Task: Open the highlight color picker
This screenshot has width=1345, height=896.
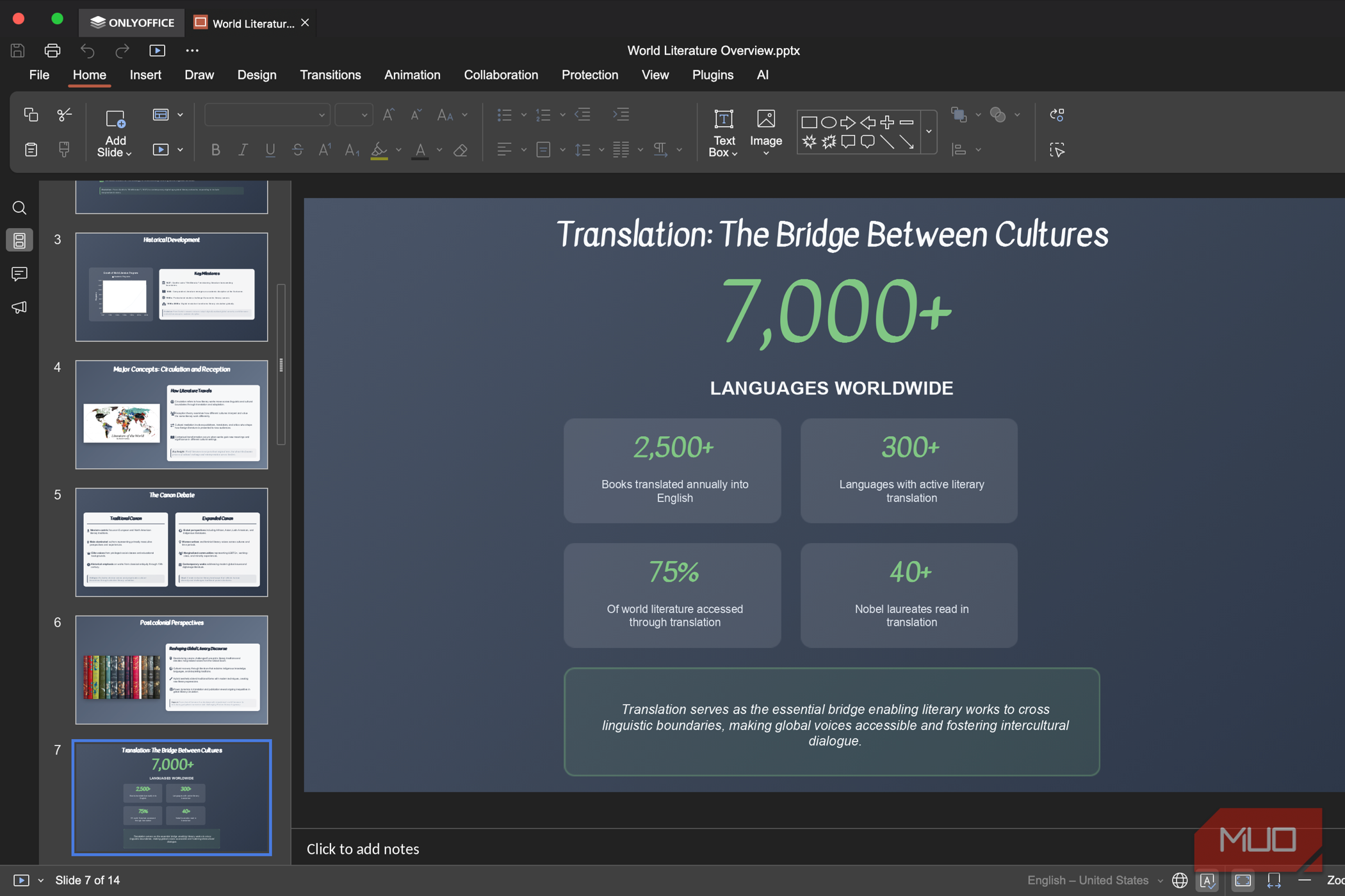Action: point(398,150)
